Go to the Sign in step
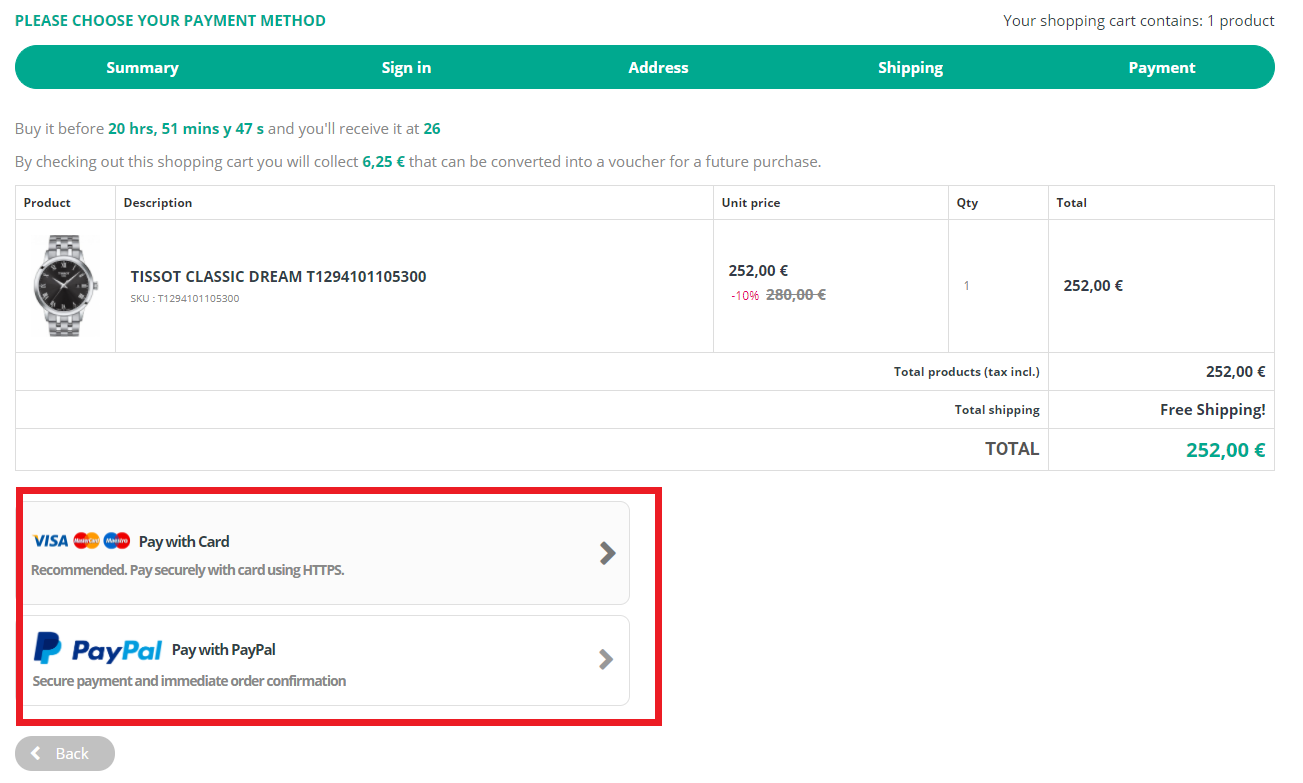The height and width of the screenshot is (783, 1303). coord(406,67)
